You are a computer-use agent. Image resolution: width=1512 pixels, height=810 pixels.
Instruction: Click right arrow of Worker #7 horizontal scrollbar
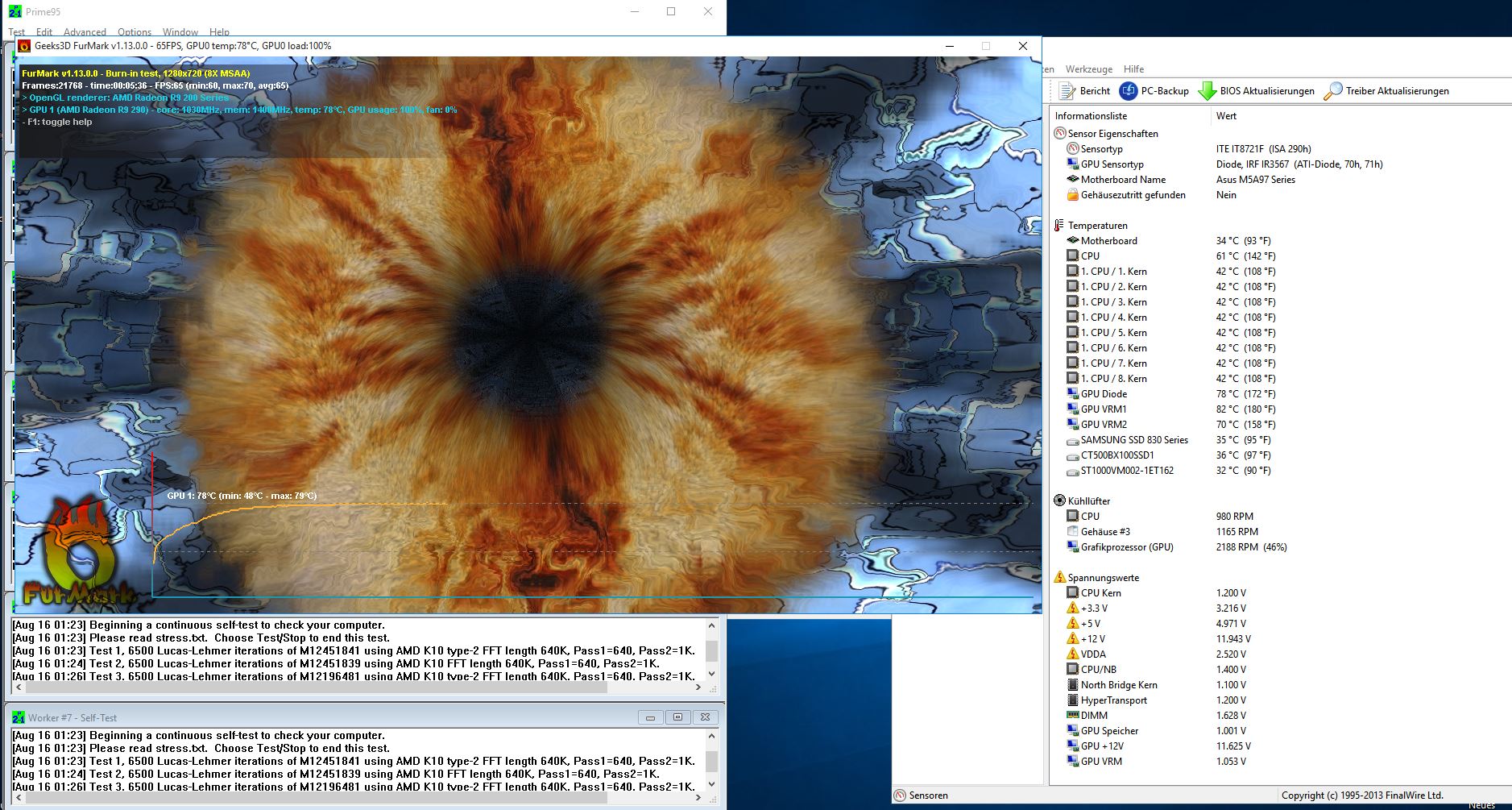coord(699,798)
